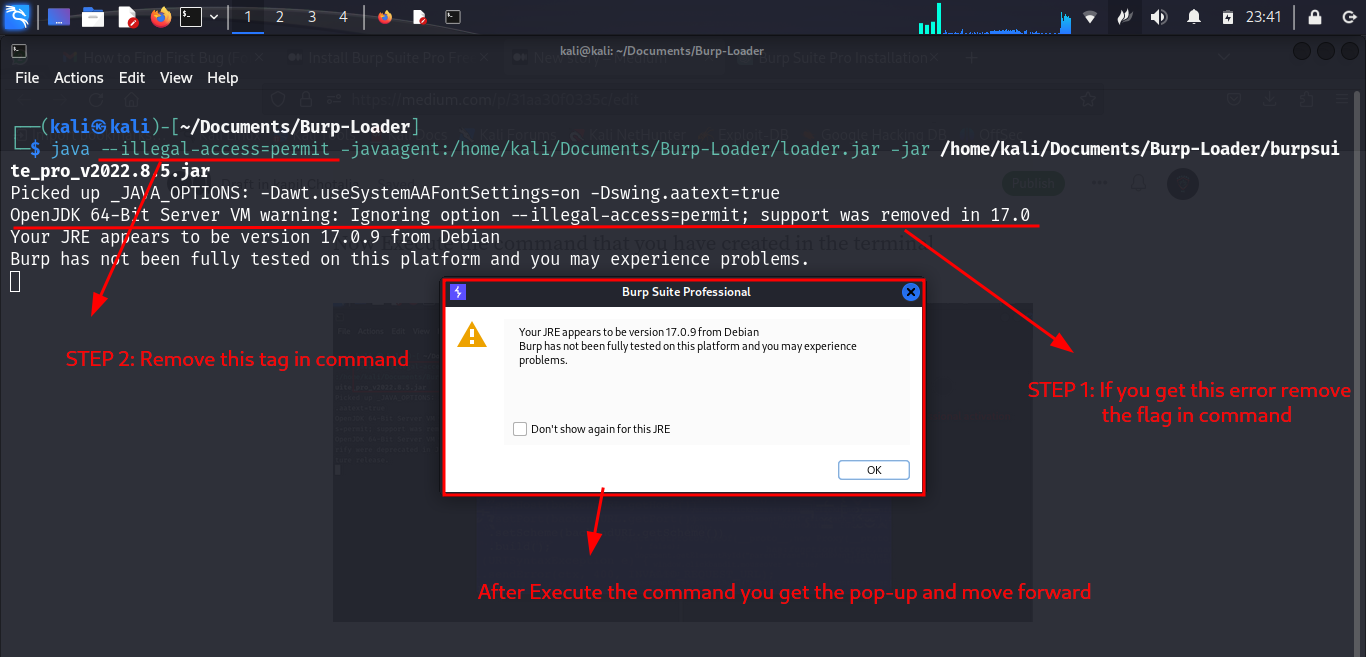Viewport: 1366px width, 657px height.
Task: Click the yellow warning triangle icon
Action: click(x=472, y=334)
